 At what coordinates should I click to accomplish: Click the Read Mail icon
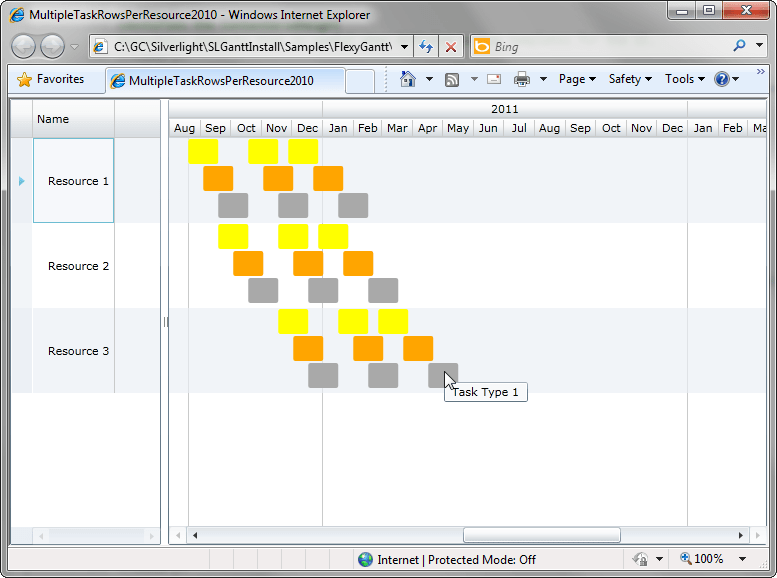[494, 79]
